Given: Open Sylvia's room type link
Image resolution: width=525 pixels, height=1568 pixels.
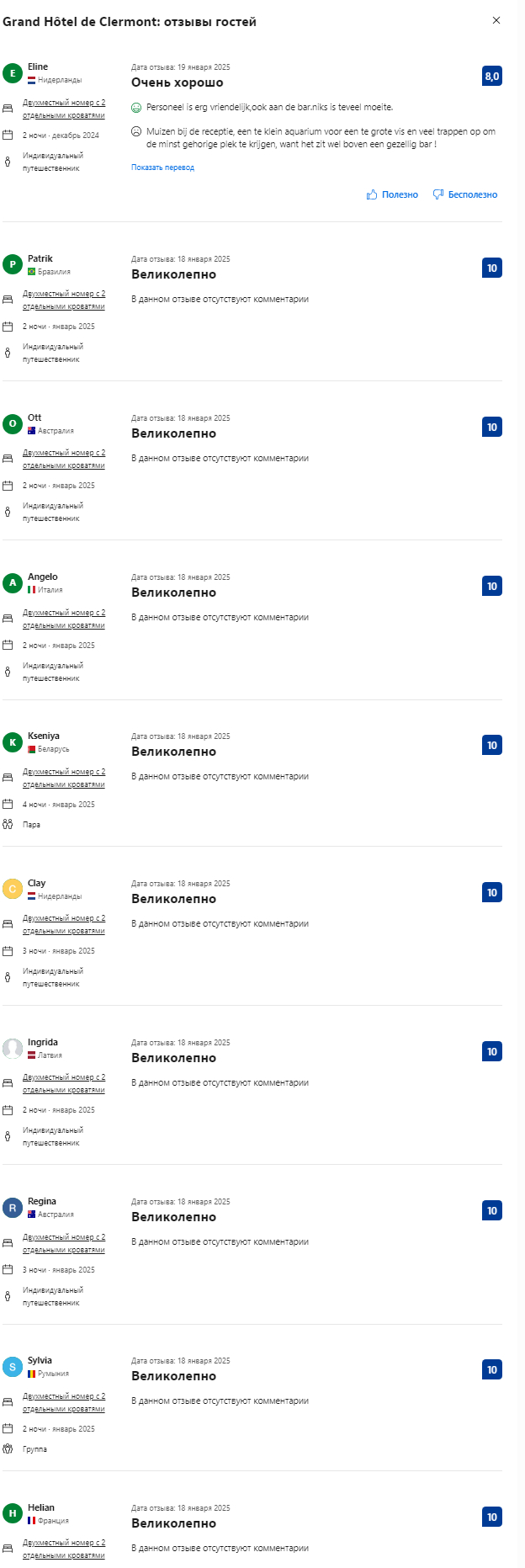Looking at the screenshot, I should tap(64, 1402).
